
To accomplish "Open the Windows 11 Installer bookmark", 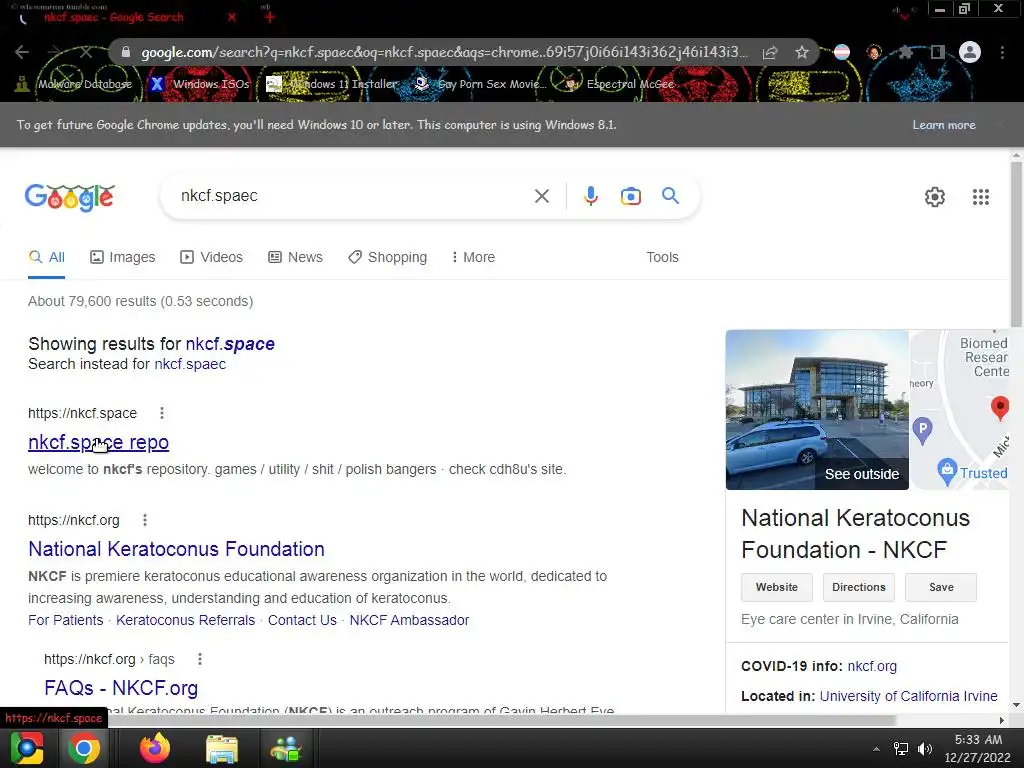I will pyautogui.click(x=332, y=84).
